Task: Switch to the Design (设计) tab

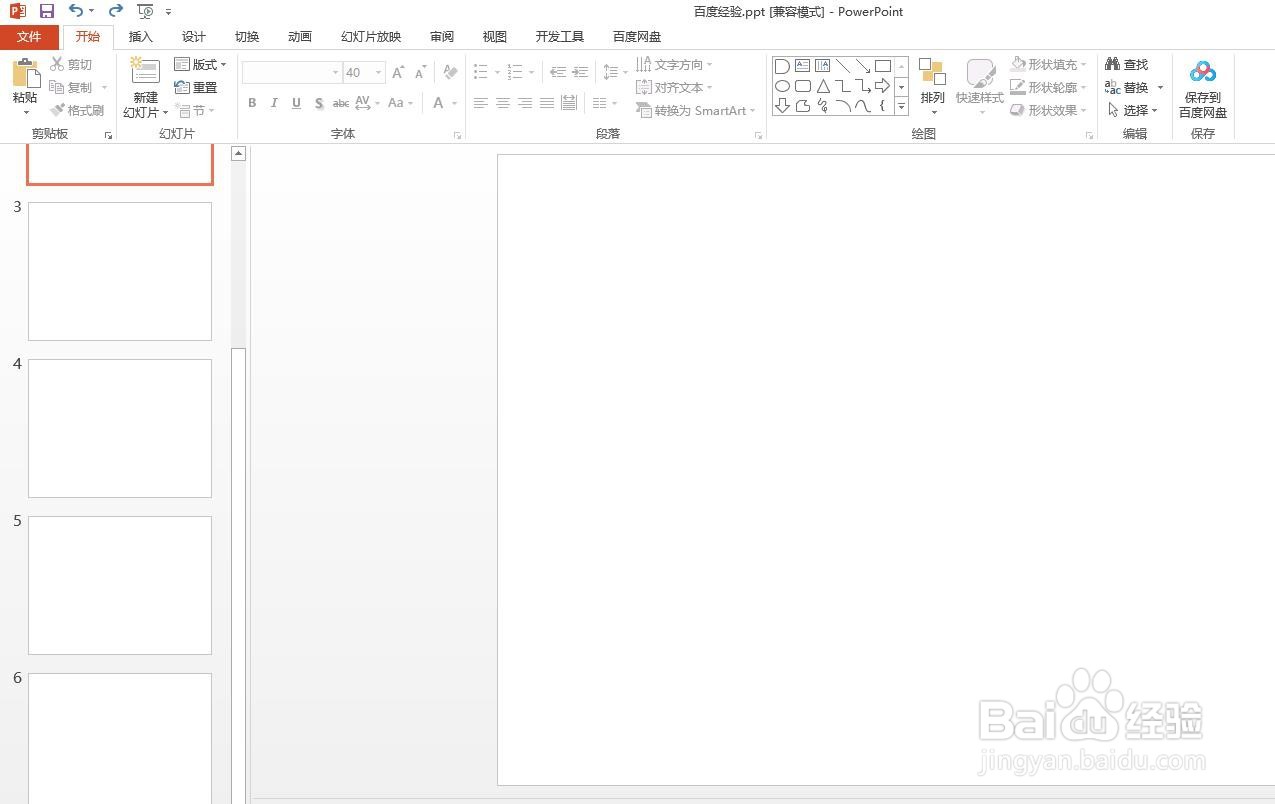Action: (x=194, y=37)
